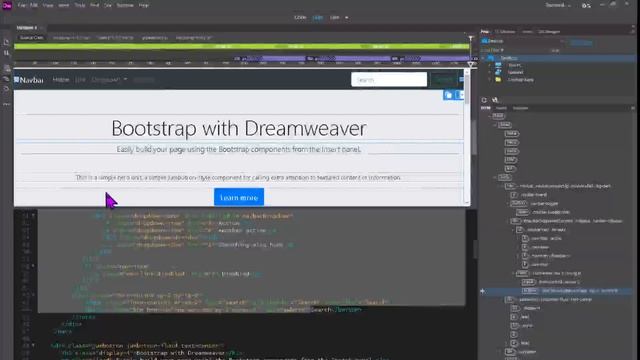Select the DOM panel tab
This screenshot has height=360, width=640.
tap(486, 108)
